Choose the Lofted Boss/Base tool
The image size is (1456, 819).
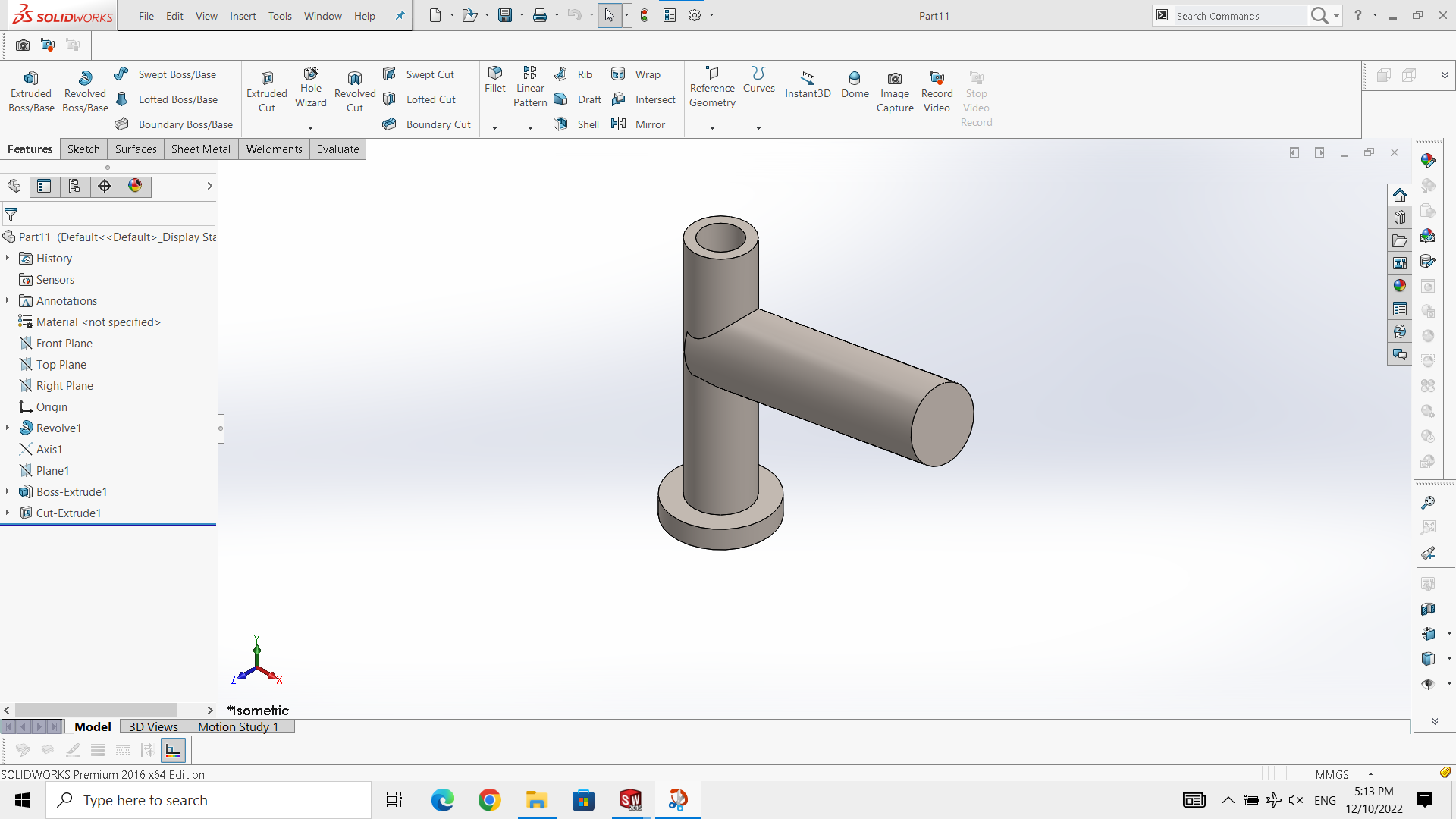point(167,99)
